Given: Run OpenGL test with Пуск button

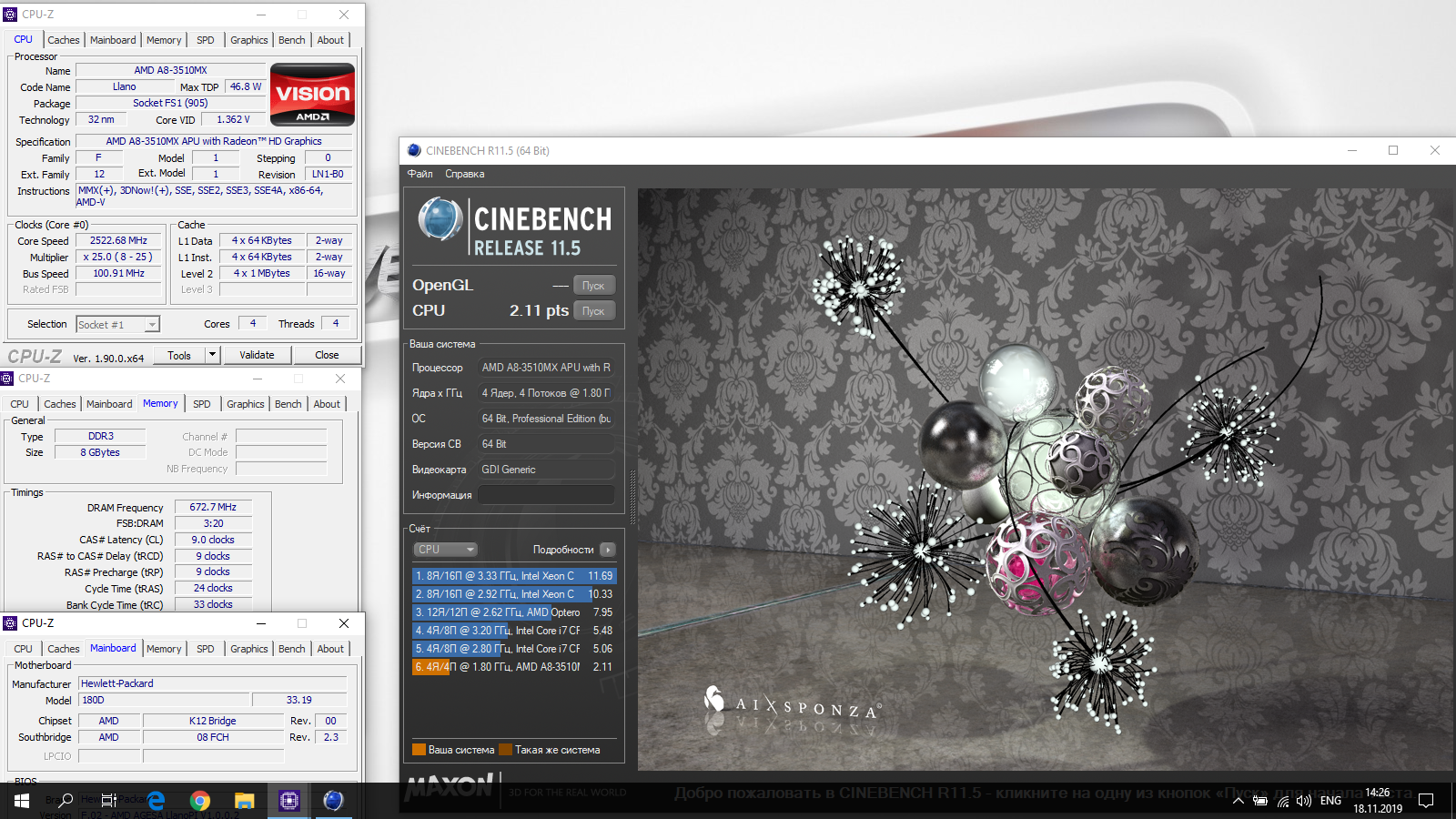Looking at the screenshot, I should pos(593,286).
